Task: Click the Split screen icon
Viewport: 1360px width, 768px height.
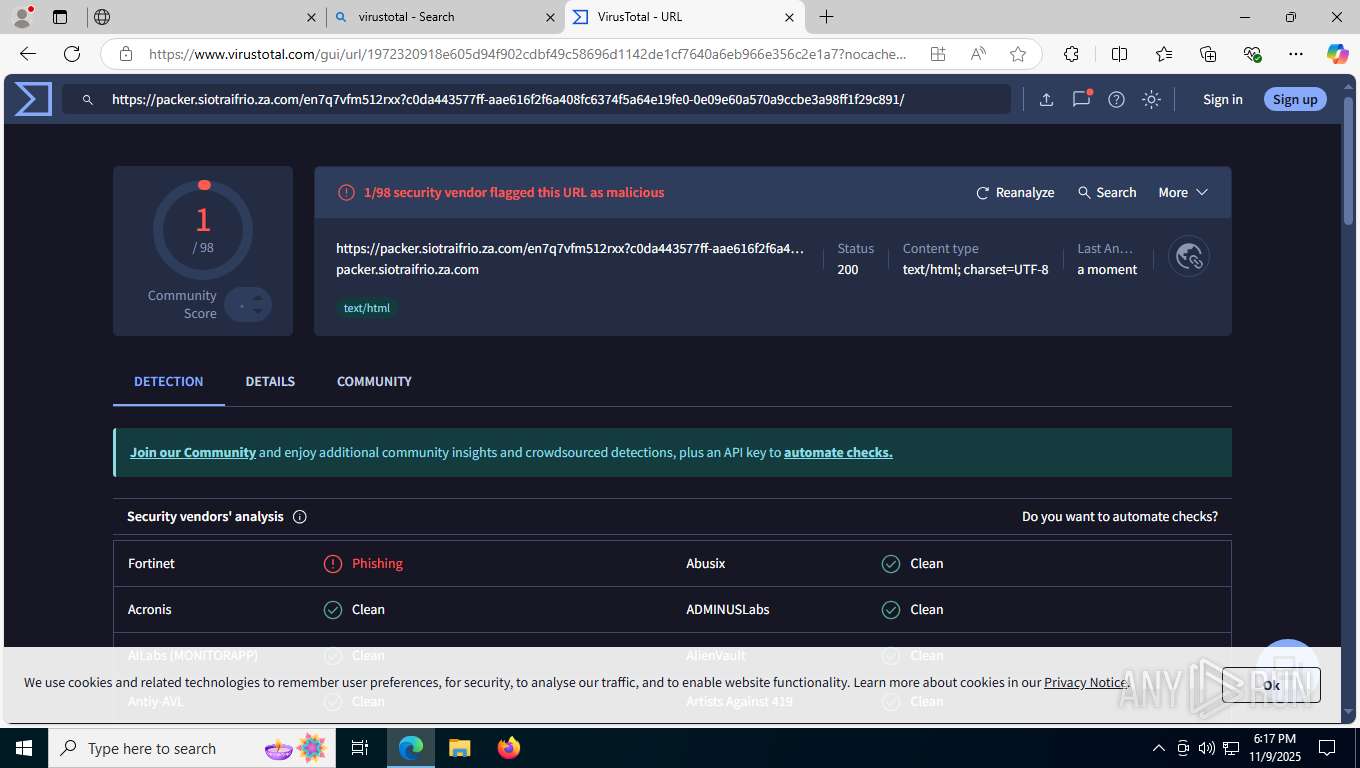Action: [x=1119, y=54]
